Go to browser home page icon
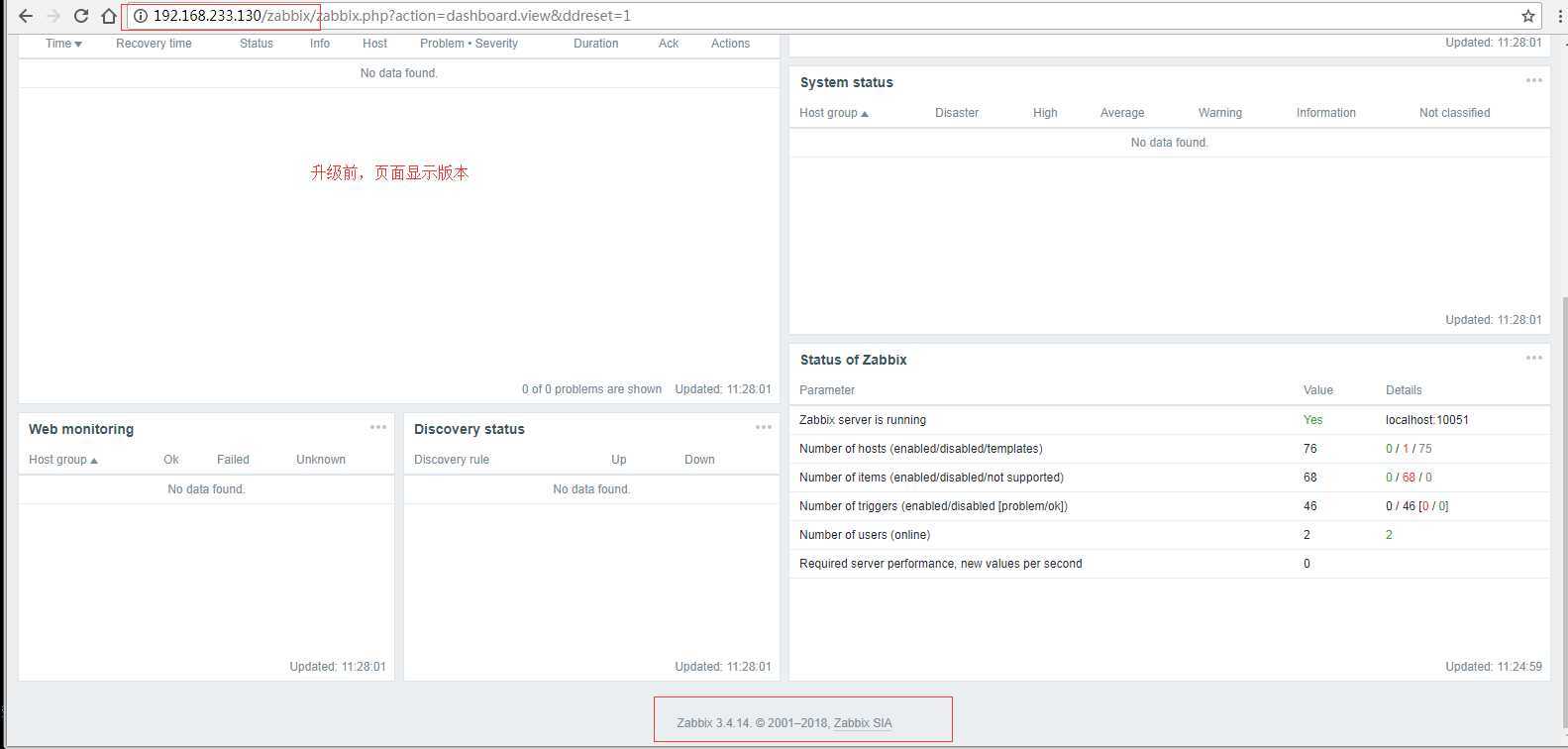 [109, 16]
